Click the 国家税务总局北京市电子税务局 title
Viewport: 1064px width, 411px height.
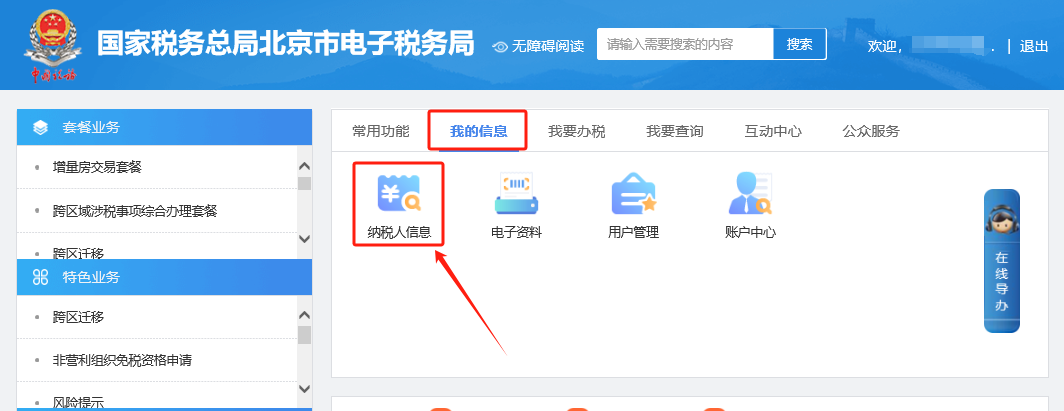pyautogui.click(x=285, y=43)
